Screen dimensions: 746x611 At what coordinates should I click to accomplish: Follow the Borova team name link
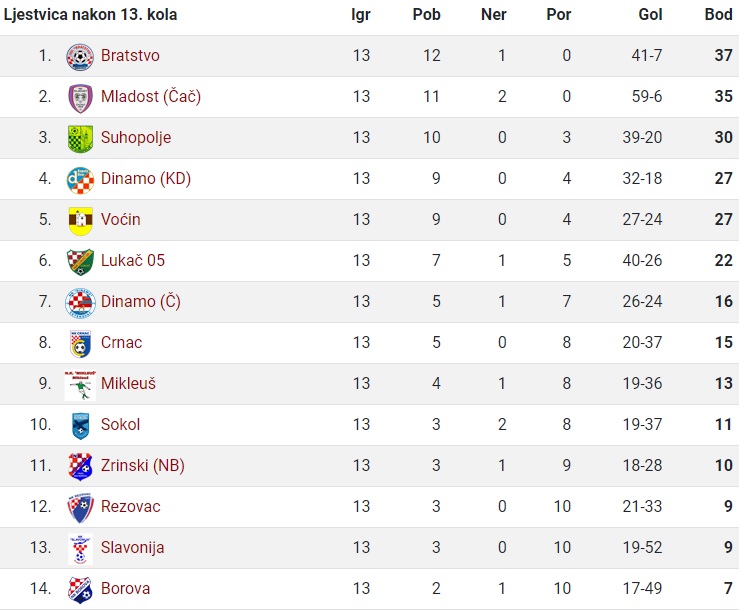point(125,588)
